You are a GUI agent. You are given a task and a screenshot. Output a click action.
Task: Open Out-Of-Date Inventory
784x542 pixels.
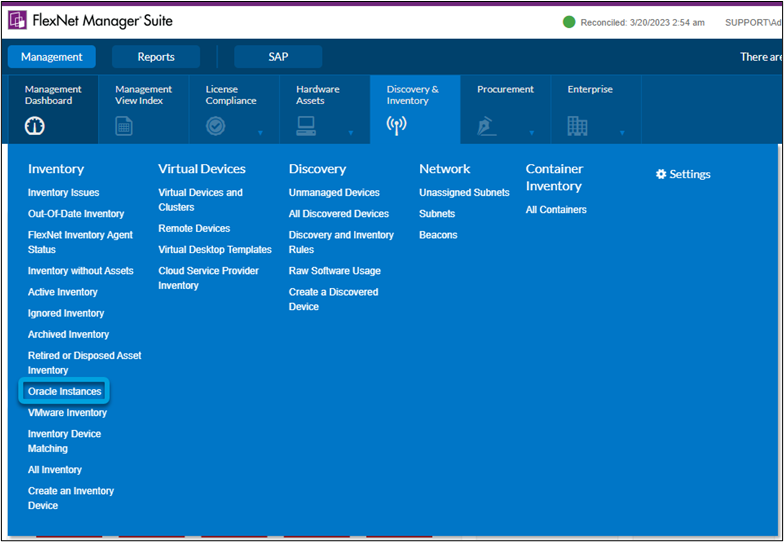click(76, 214)
